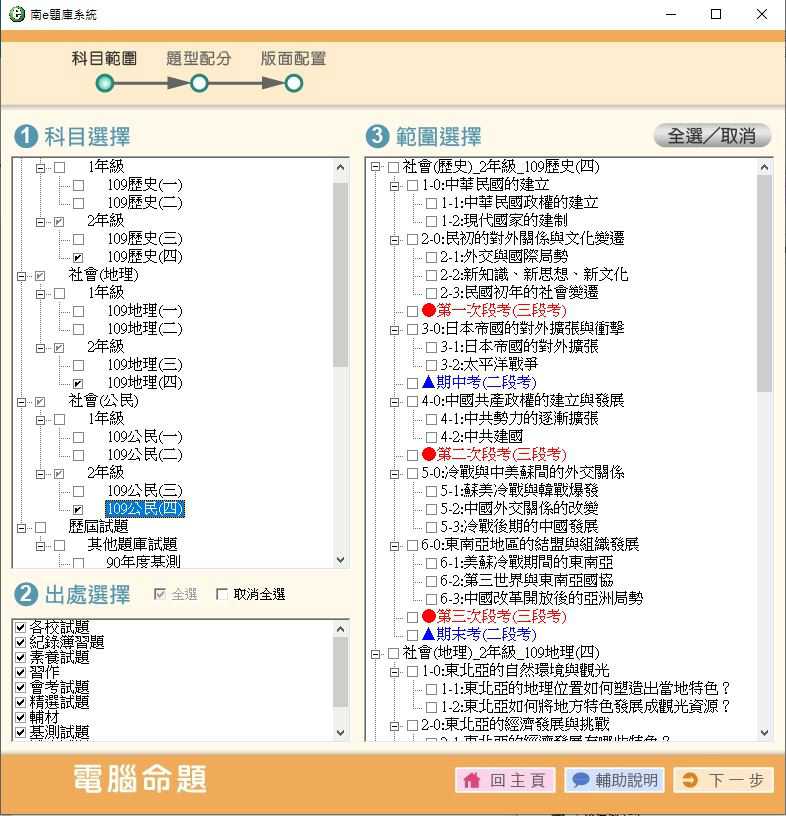This screenshot has width=786, height=816.
Task: Click range tree scroll-up arrow
Action: click(764, 167)
